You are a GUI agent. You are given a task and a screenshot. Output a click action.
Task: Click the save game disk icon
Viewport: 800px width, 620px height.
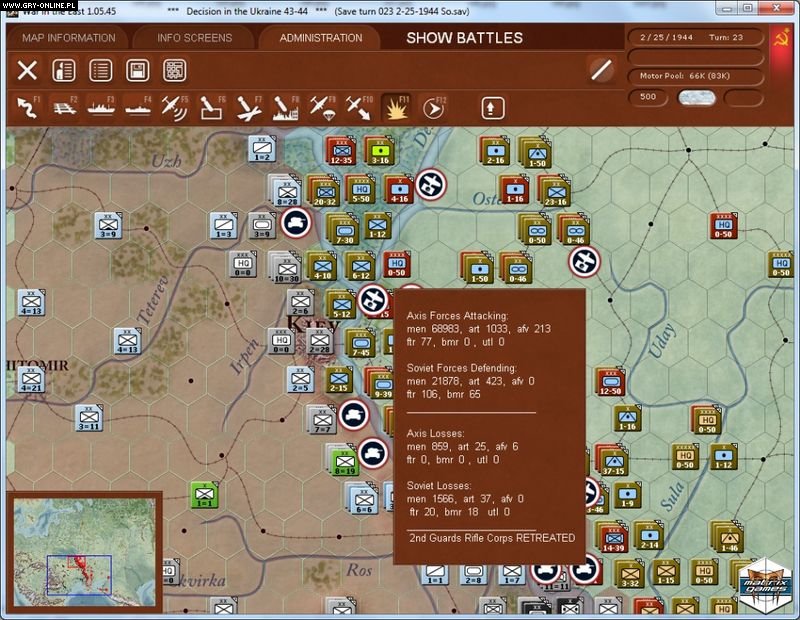coord(140,72)
